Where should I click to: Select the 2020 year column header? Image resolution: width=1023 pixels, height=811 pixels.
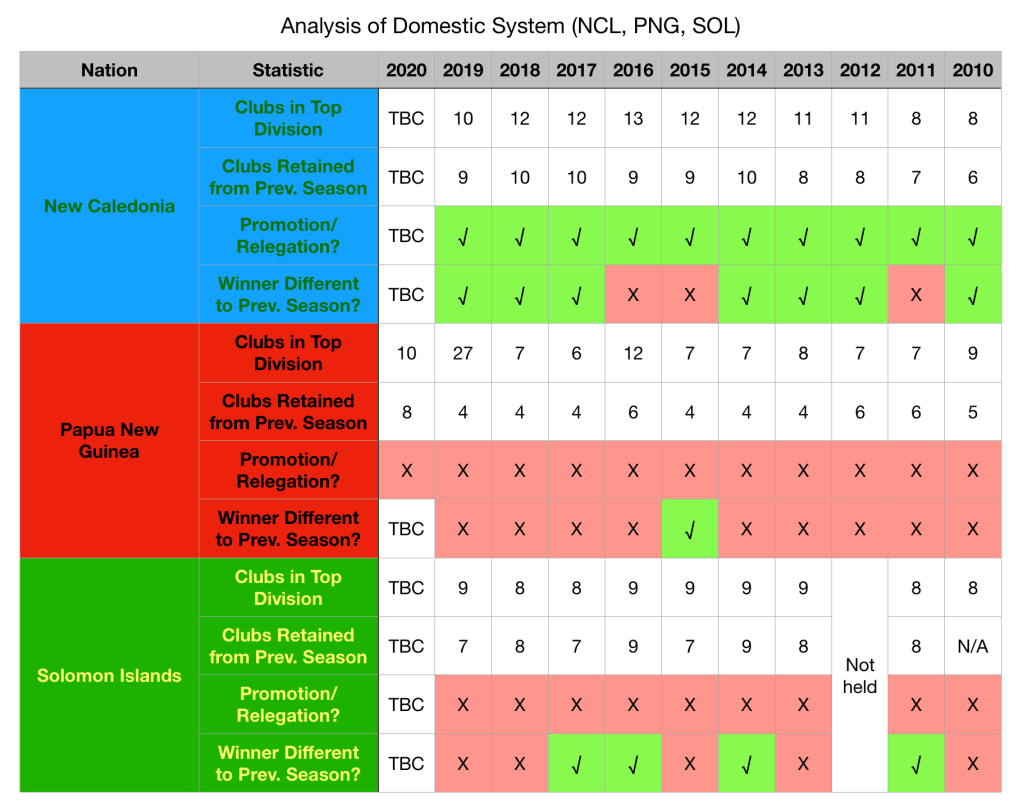click(406, 70)
